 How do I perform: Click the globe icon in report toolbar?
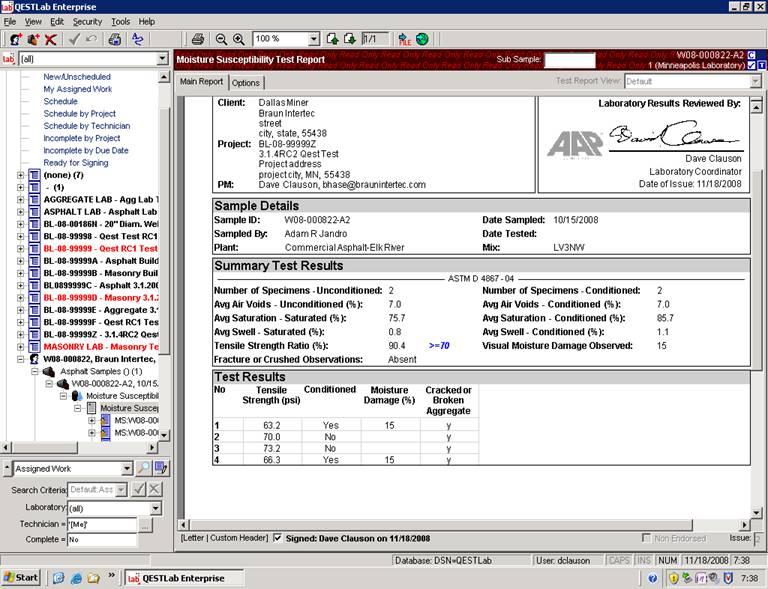coord(422,39)
